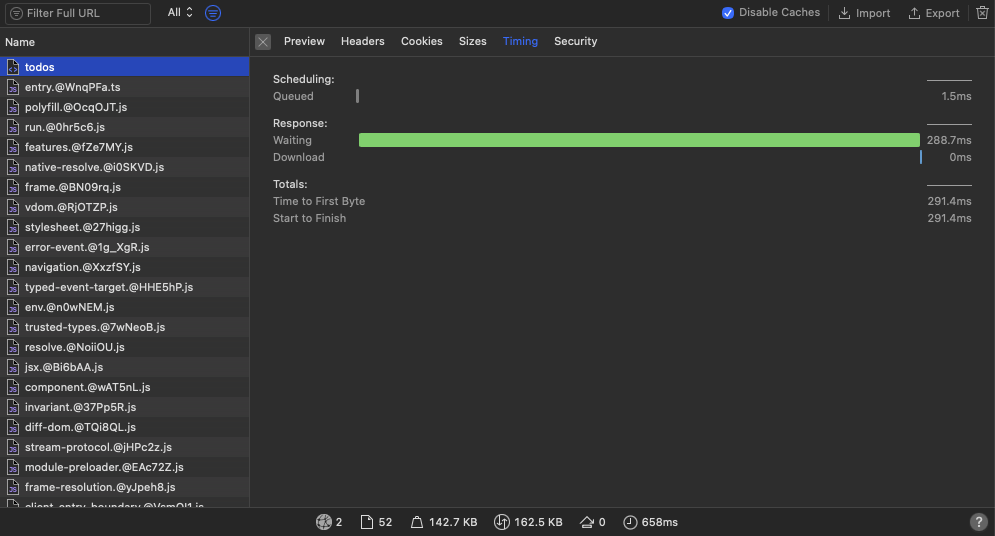Viewport: 995px width, 536px height.
Task: Switch to the Cookies tab
Action: click(421, 41)
